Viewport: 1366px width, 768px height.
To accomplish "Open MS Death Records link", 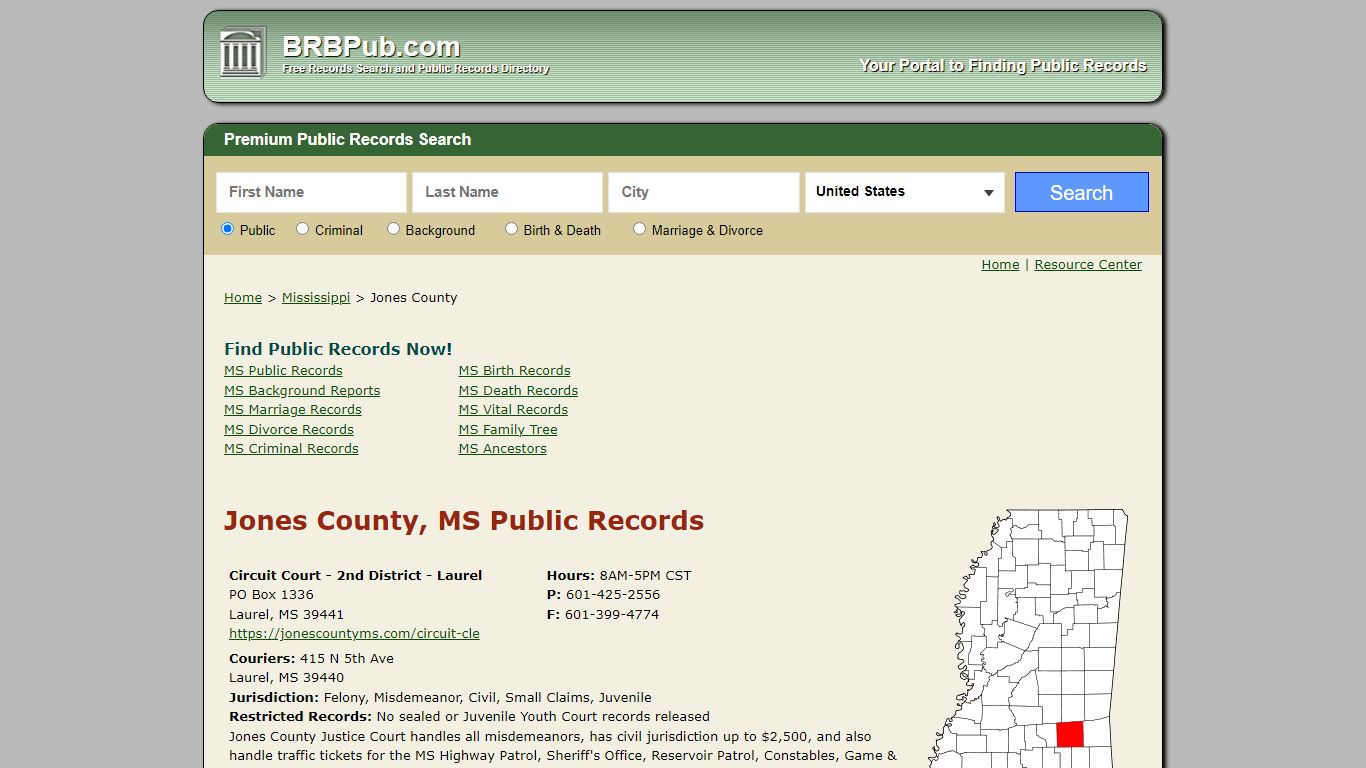I will [518, 391].
